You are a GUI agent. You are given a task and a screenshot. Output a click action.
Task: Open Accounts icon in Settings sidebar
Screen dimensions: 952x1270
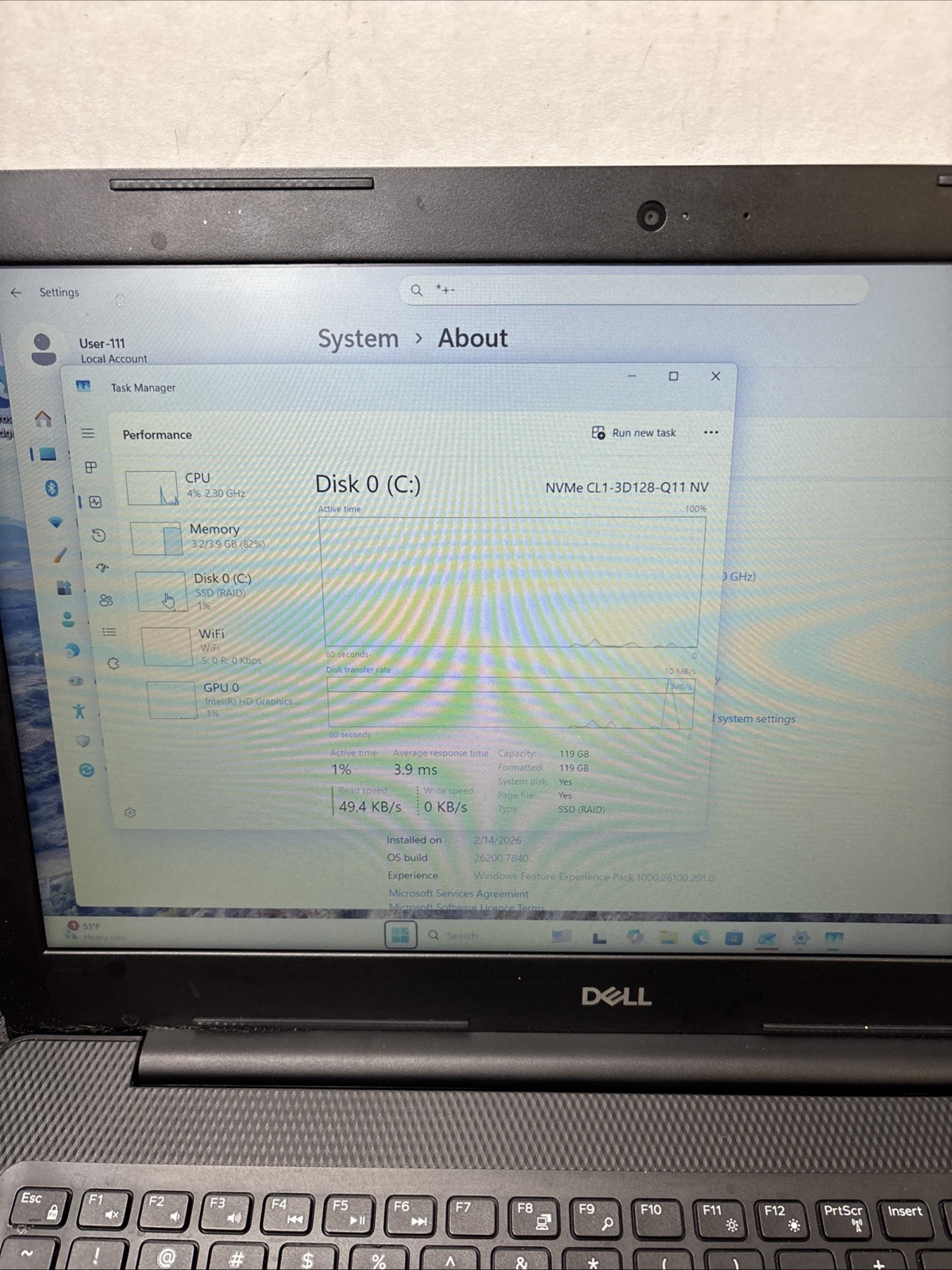(x=68, y=619)
